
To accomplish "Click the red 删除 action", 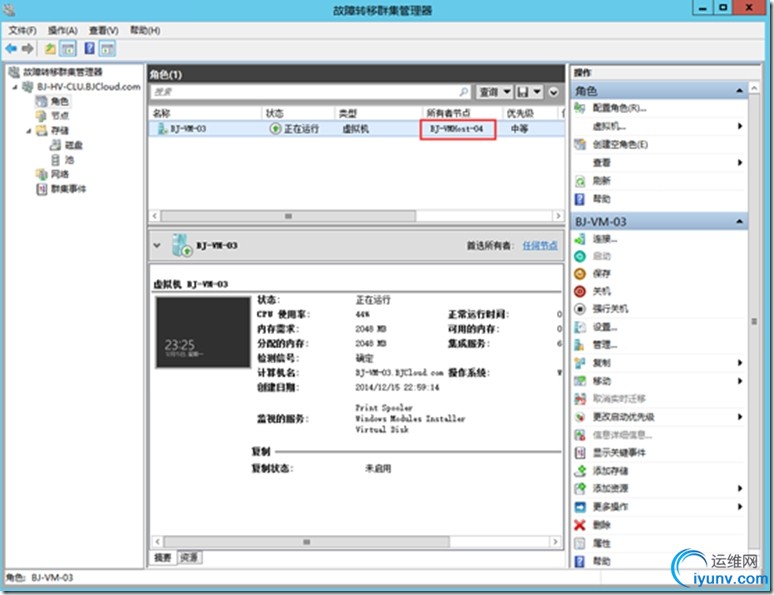I will point(601,525).
